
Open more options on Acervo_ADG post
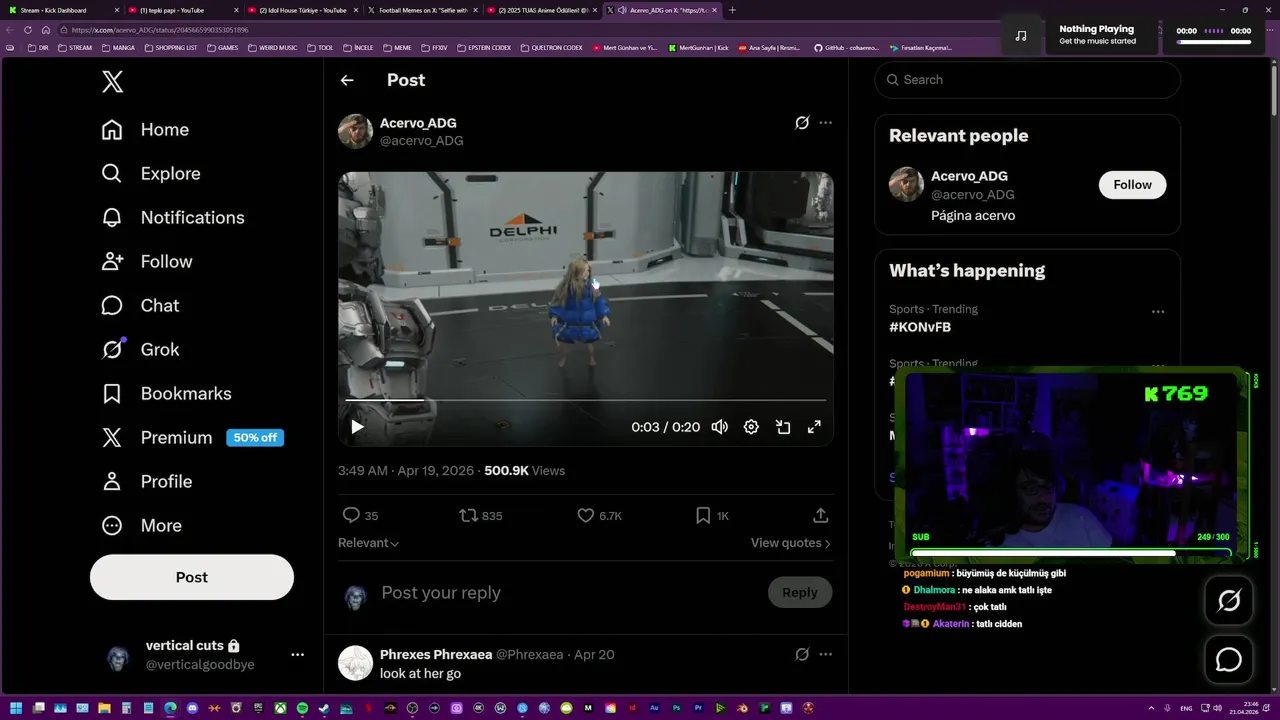pyautogui.click(x=825, y=123)
